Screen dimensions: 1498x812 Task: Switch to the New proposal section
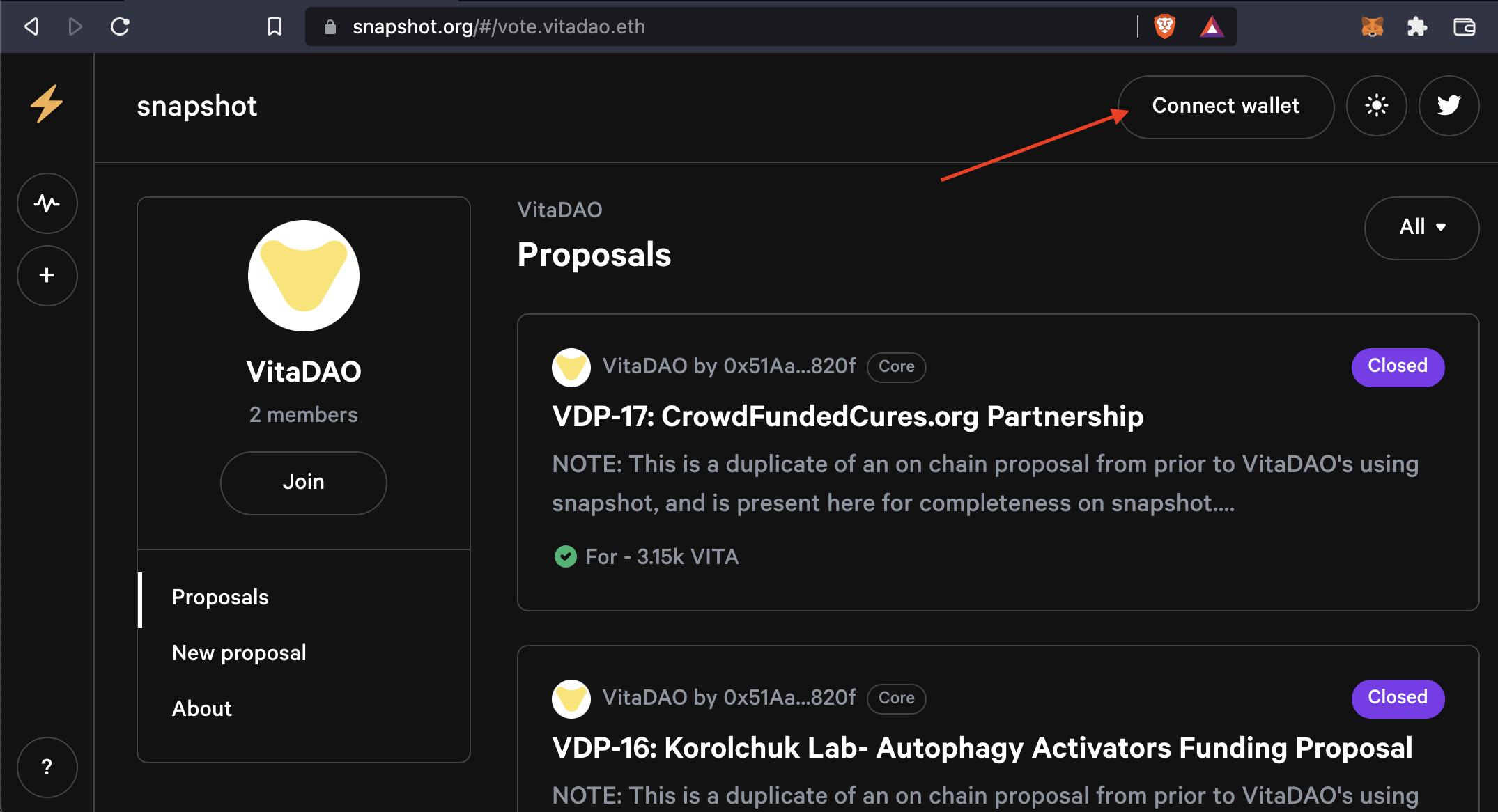pyautogui.click(x=238, y=653)
